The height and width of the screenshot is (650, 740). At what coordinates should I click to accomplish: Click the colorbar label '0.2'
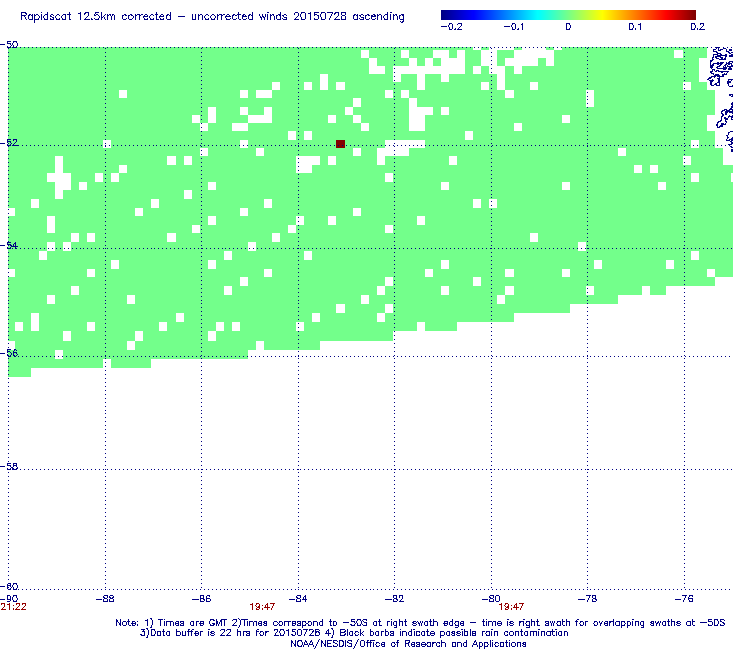[698, 27]
